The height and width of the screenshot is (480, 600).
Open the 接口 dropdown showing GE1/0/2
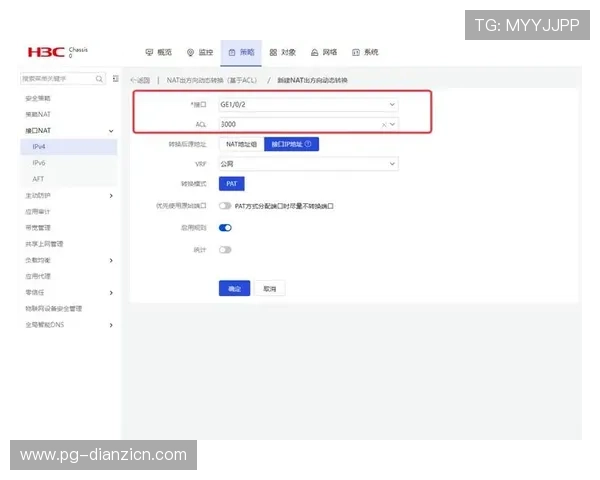click(308, 104)
